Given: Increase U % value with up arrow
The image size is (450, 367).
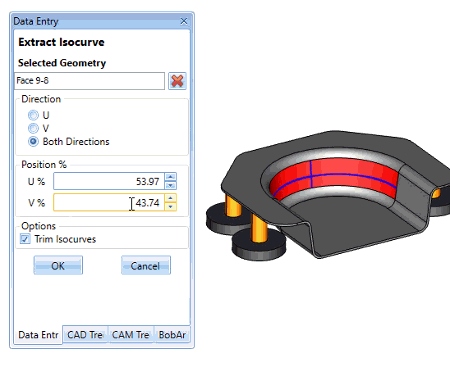Looking at the screenshot, I should [171, 177].
